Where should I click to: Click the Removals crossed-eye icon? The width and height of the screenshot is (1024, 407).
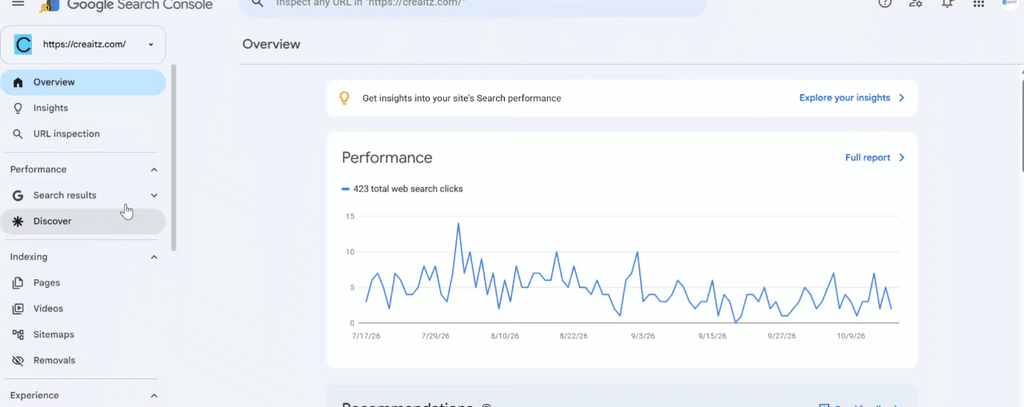(x=18, y=361)
